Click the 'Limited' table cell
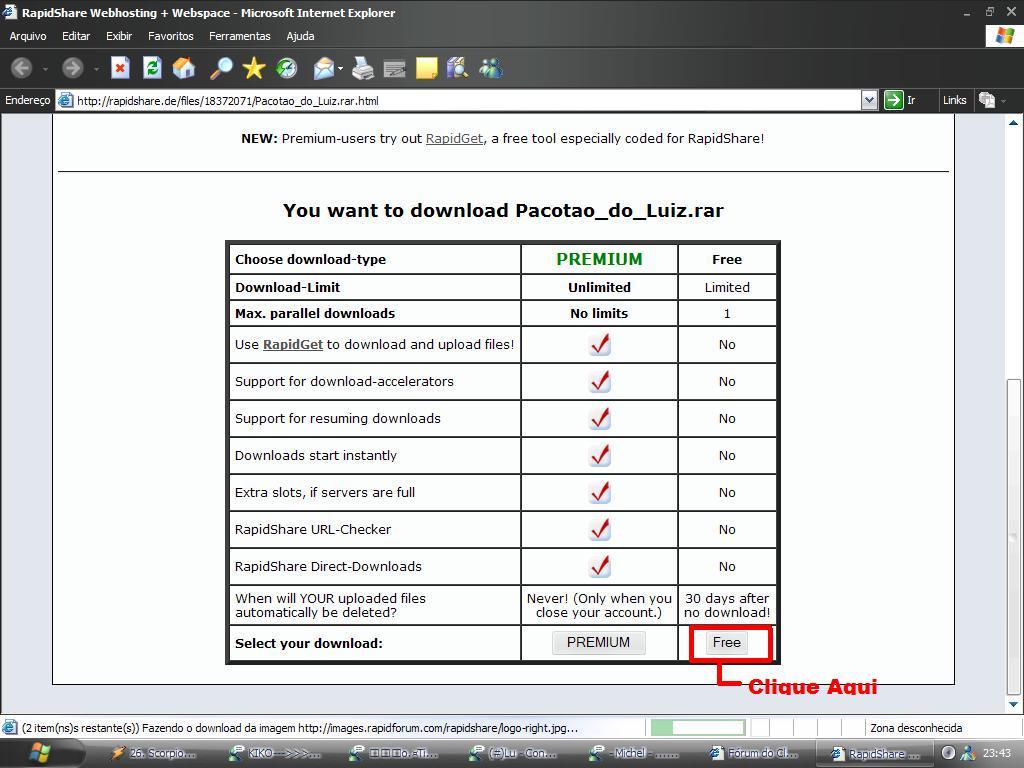This screenshot has height=768, width=1024. (727, 287)
